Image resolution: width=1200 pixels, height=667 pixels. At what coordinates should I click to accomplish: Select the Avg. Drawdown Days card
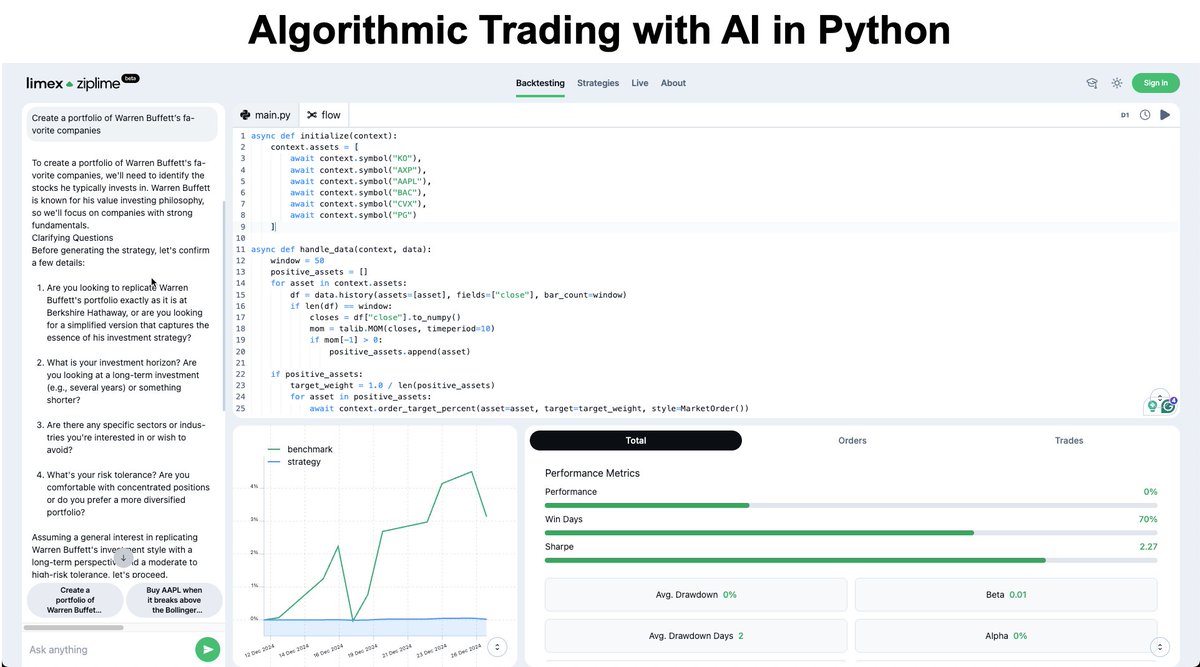(x=696, y=636)
